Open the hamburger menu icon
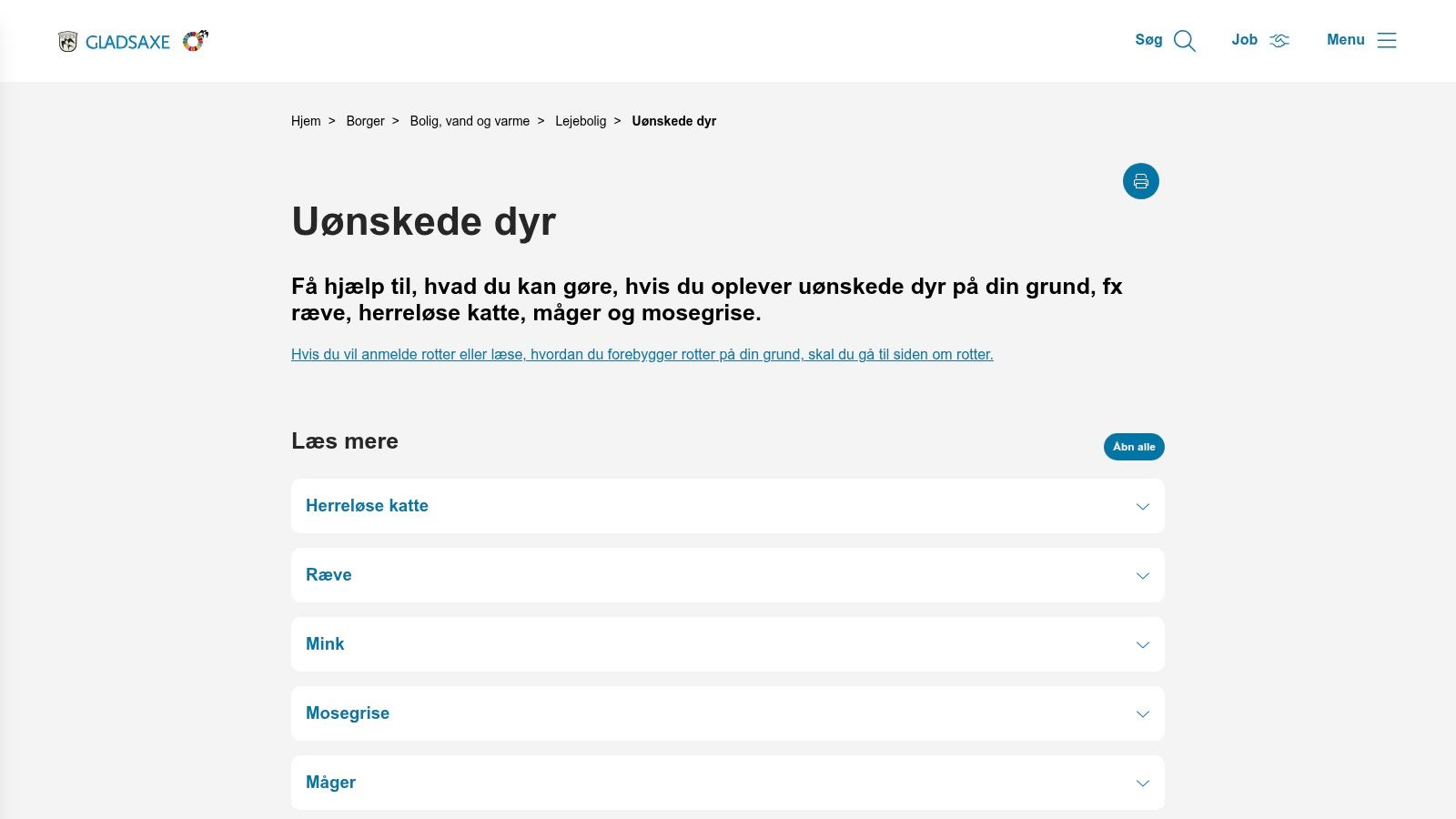Screen dimensions: 1456x819 1387,40
